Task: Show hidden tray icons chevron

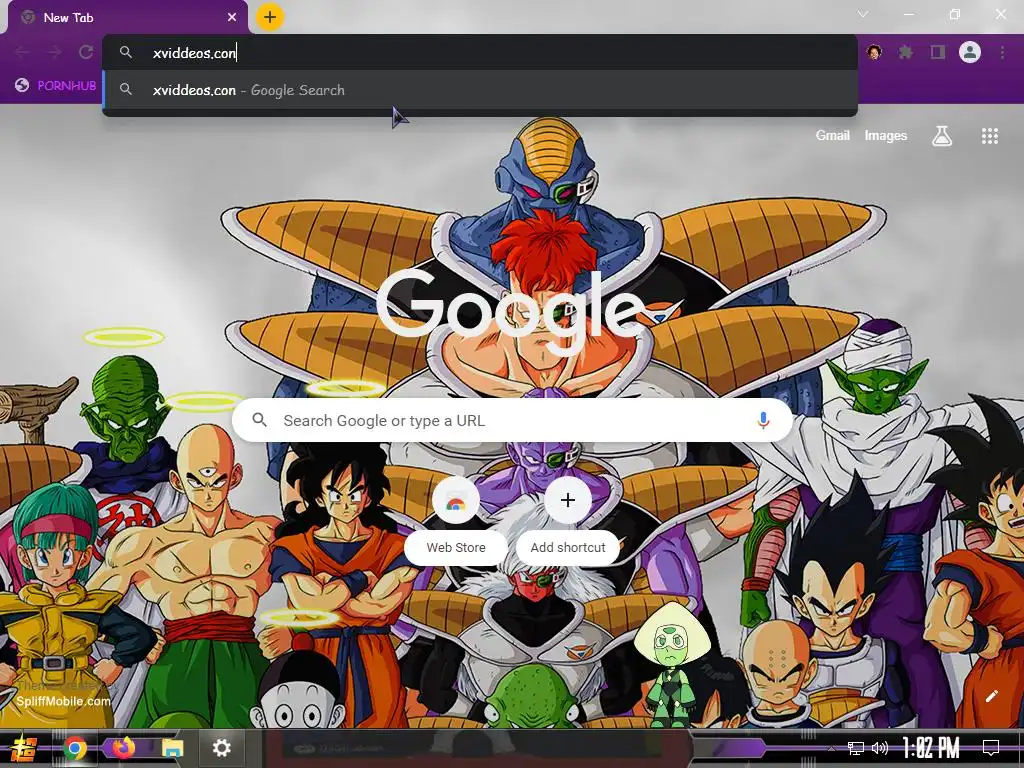Action: click(831, 748)
